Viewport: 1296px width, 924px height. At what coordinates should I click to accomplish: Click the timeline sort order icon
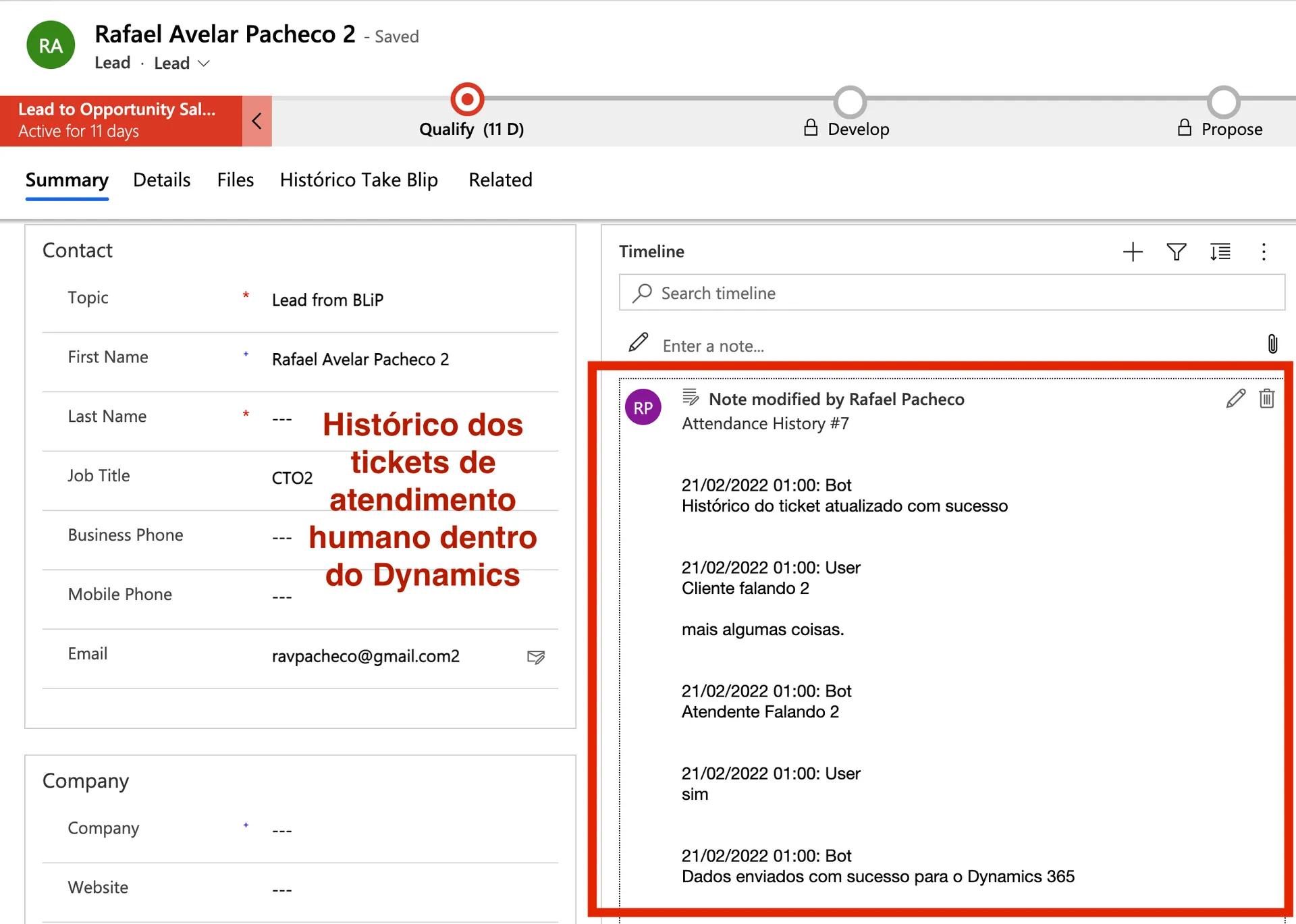[1220, 252]
